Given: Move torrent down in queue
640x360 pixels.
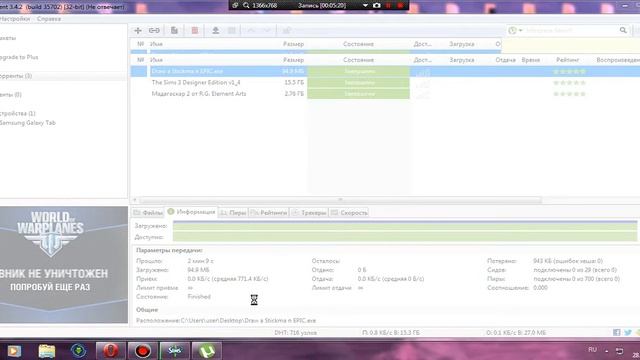Looking at the screenshot, I should coord(267,31).
